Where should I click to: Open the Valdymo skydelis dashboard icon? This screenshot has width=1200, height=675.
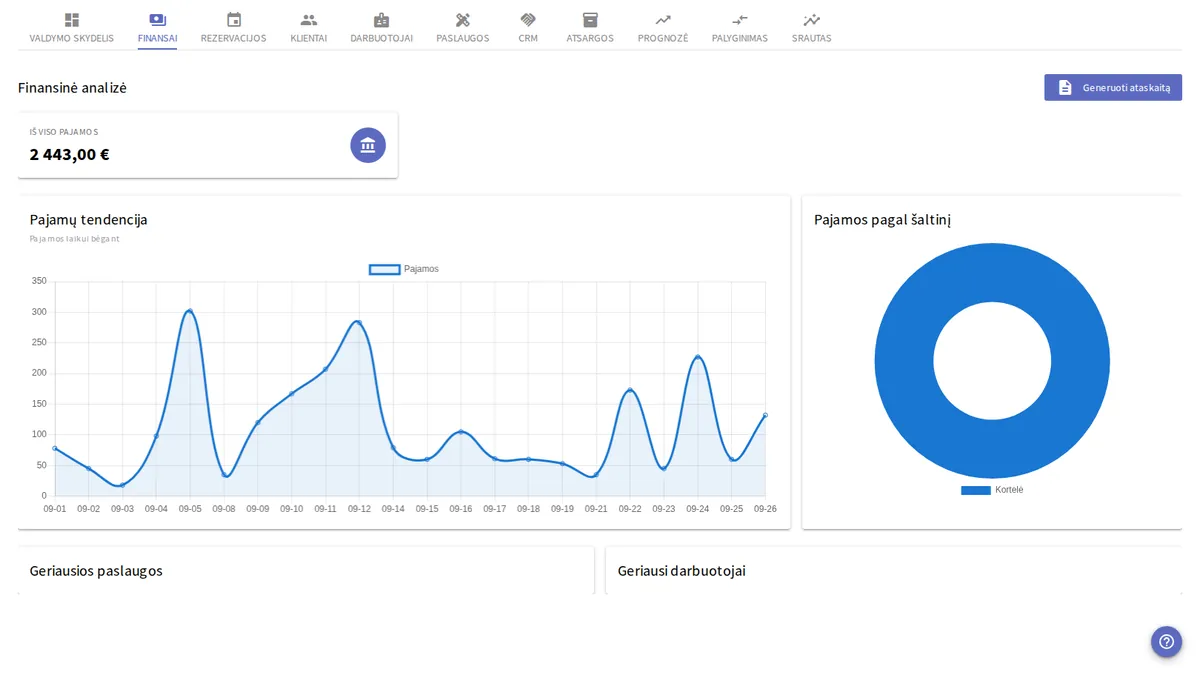pyautogui.click(x=71, y=20)
